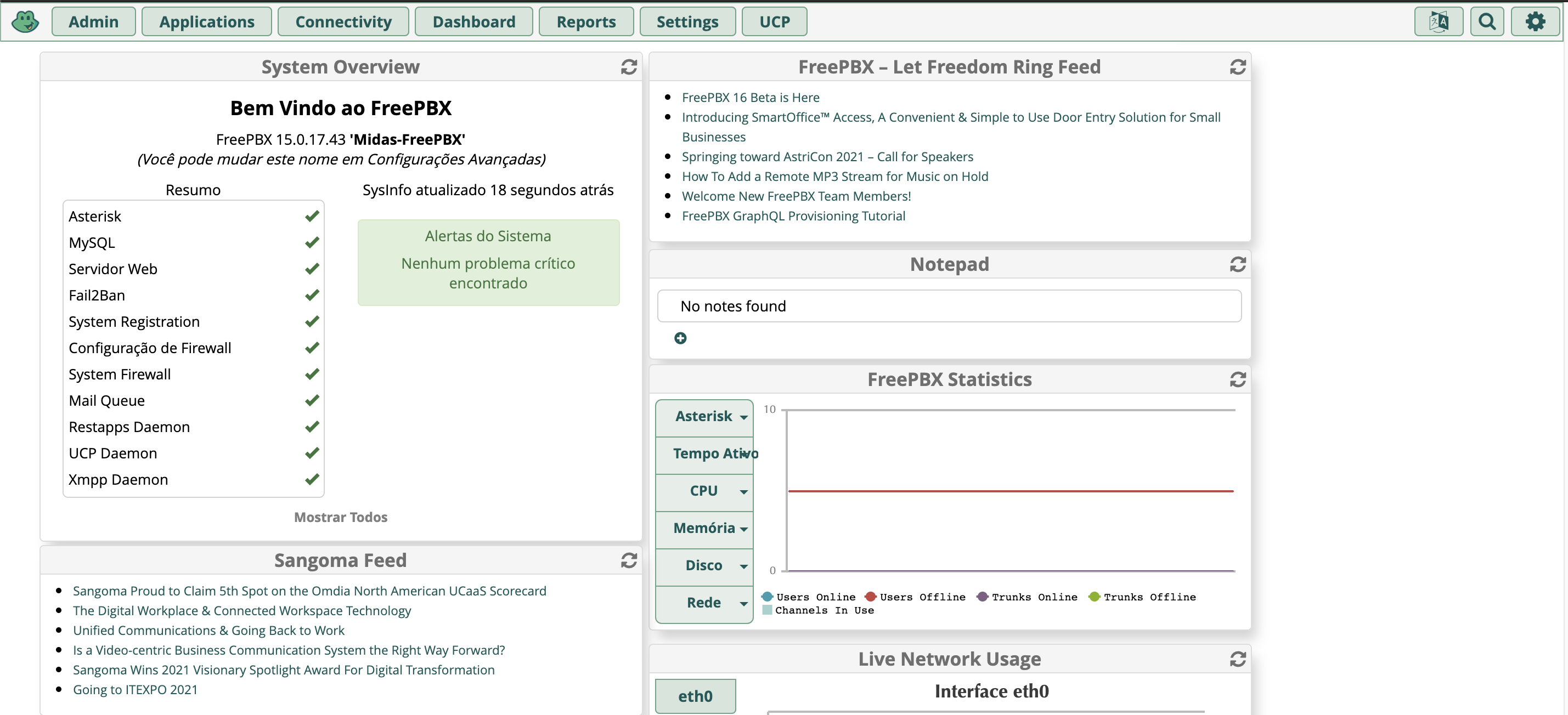1568x715 pixels.
Task: Expand the Asterisk statistics dropdown
Action: [704, 417]
